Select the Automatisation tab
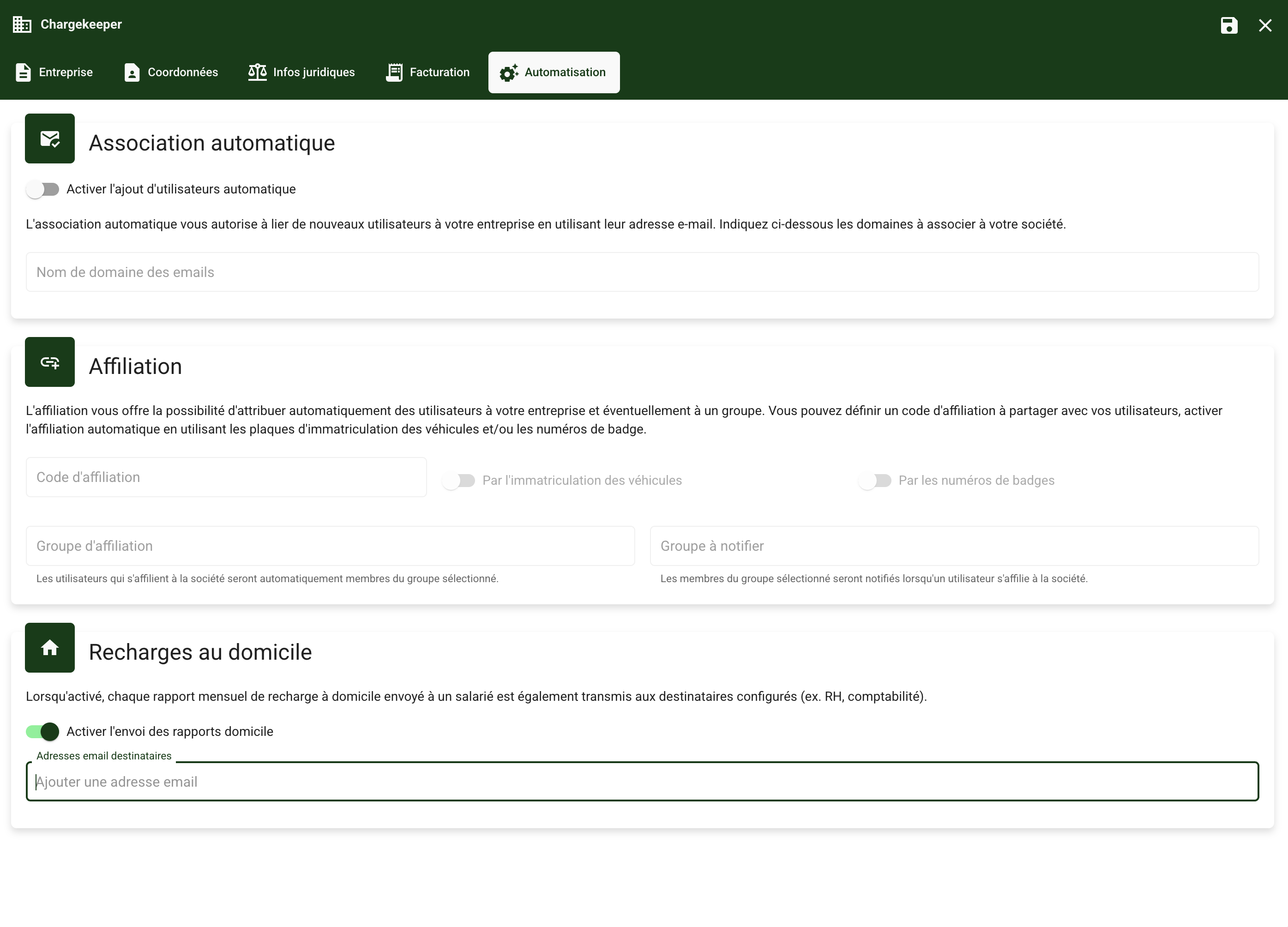The image size is (1288, 927). [x=554, y=72]
